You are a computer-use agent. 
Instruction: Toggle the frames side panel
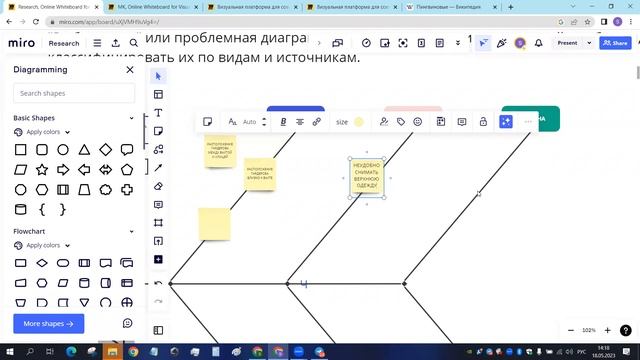click(x=158, y=330)
